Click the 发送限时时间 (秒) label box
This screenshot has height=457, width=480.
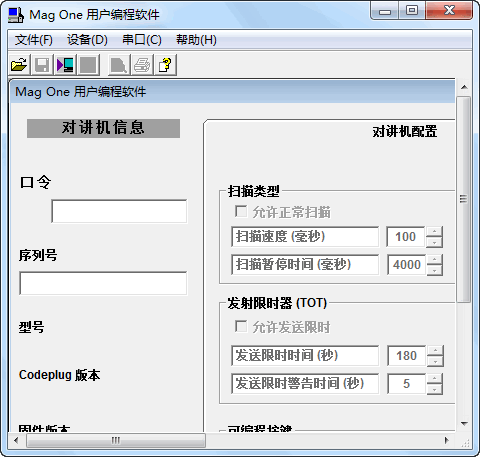[305, 356]
